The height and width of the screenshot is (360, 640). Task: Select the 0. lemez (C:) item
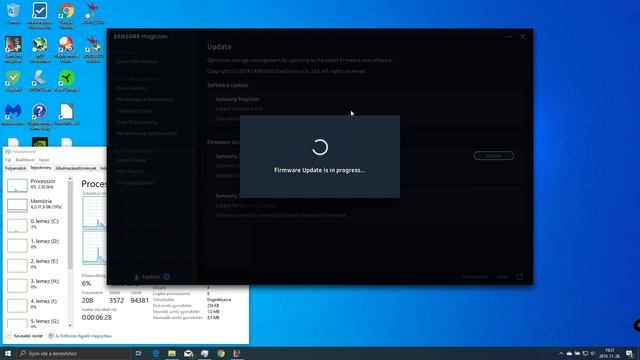pyautogui.click(x=35, y=224)
